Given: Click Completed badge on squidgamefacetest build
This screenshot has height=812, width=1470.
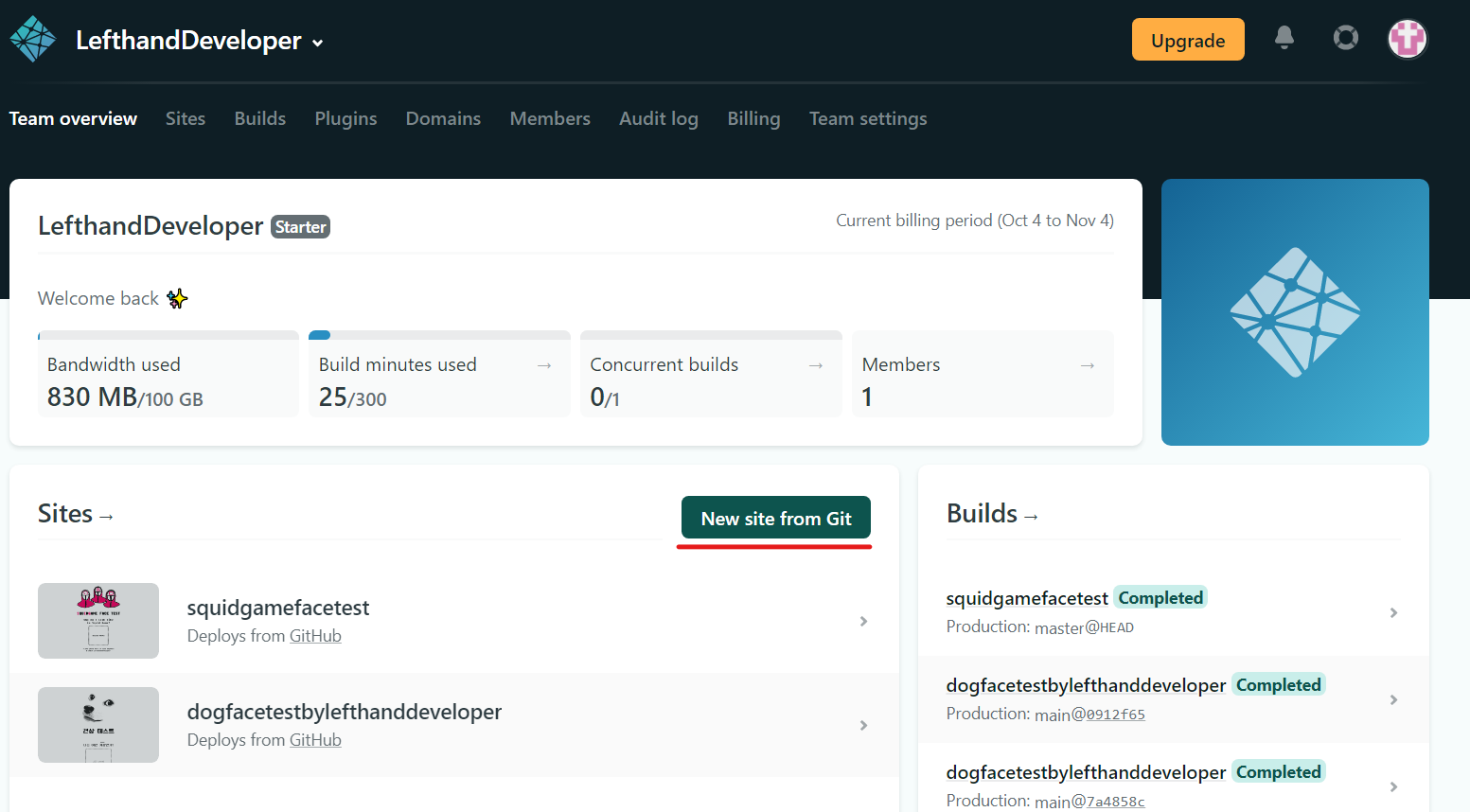Looking at the screenshot, I should click(1160, 597).
